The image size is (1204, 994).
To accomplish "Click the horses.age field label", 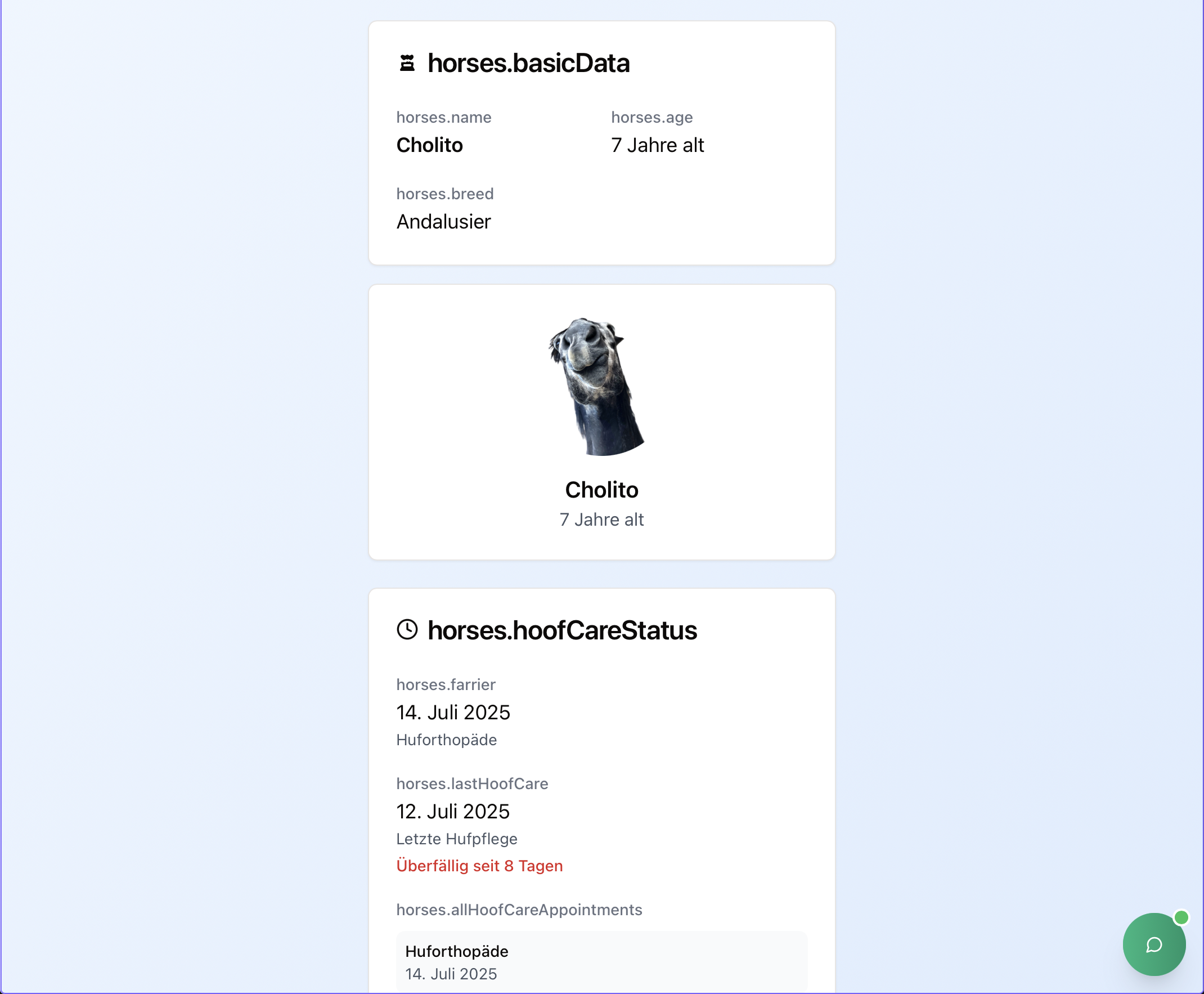I will pyautogui.click(x=652, y=118).
